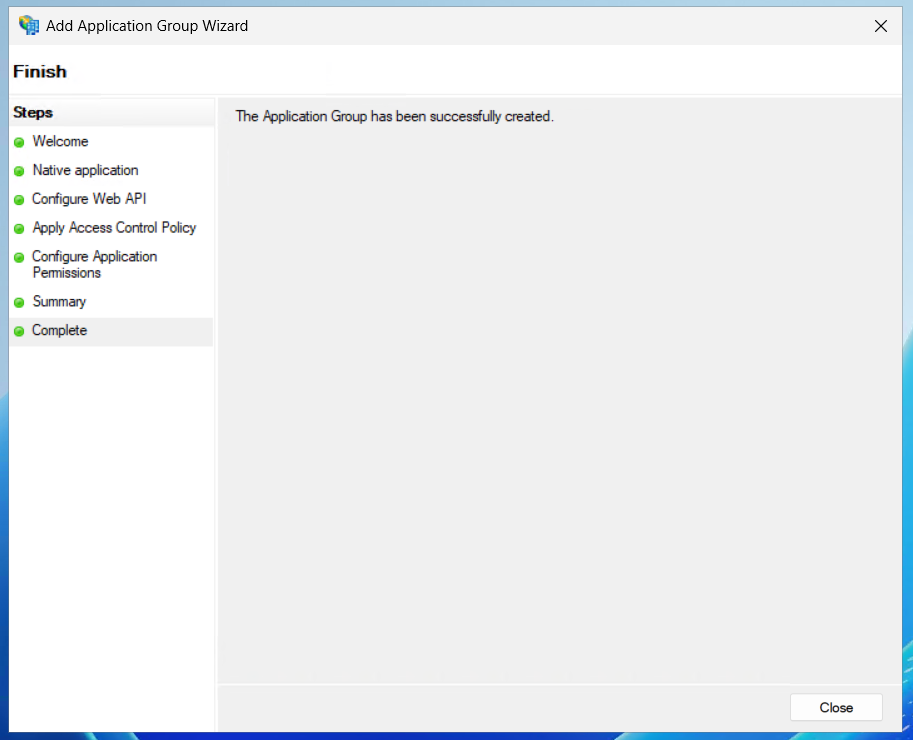Select the Summary step
Image resolution: width=913 pixels, height=740 pixels.
[x=59, y=302]
